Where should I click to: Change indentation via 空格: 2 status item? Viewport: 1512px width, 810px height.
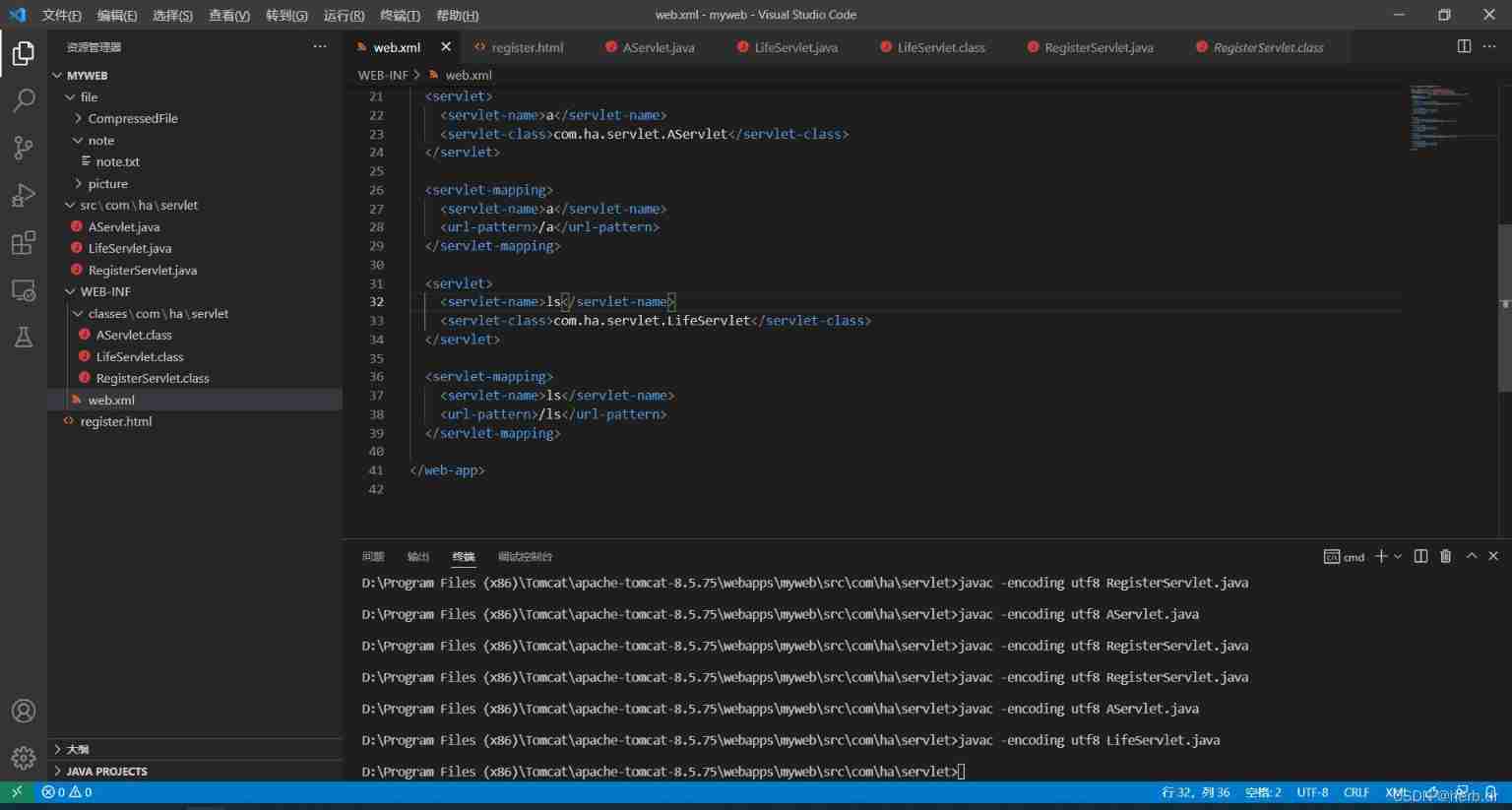pos(1263,792)
